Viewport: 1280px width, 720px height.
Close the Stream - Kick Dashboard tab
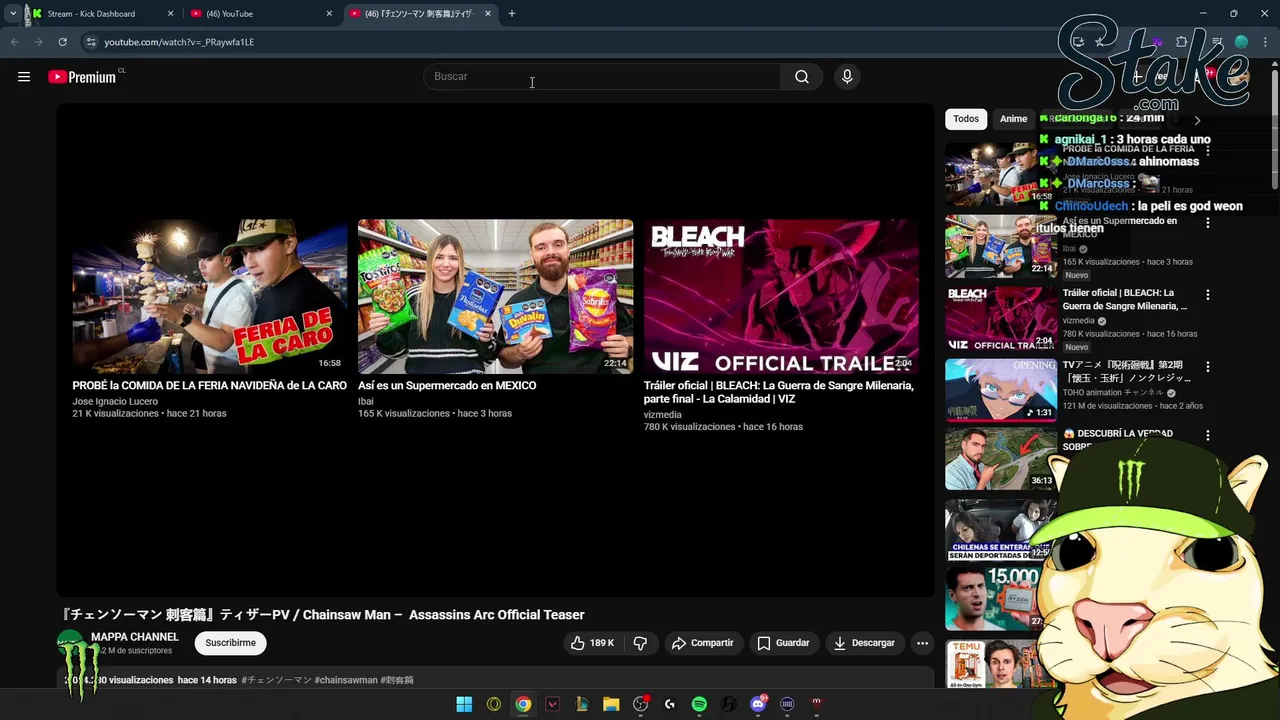pos(170,14)
